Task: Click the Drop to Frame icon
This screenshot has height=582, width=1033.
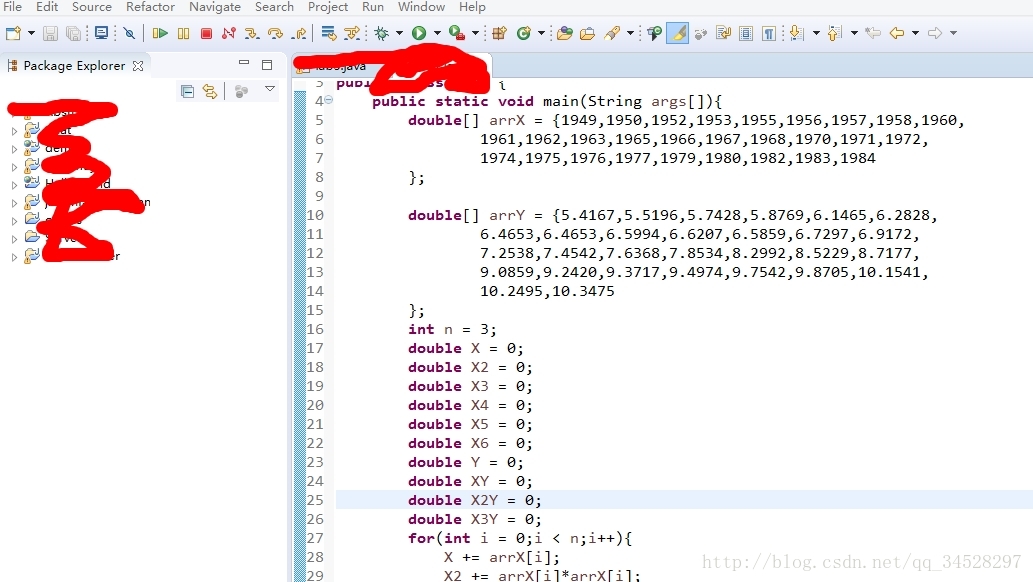Action: tap(328, 33)
